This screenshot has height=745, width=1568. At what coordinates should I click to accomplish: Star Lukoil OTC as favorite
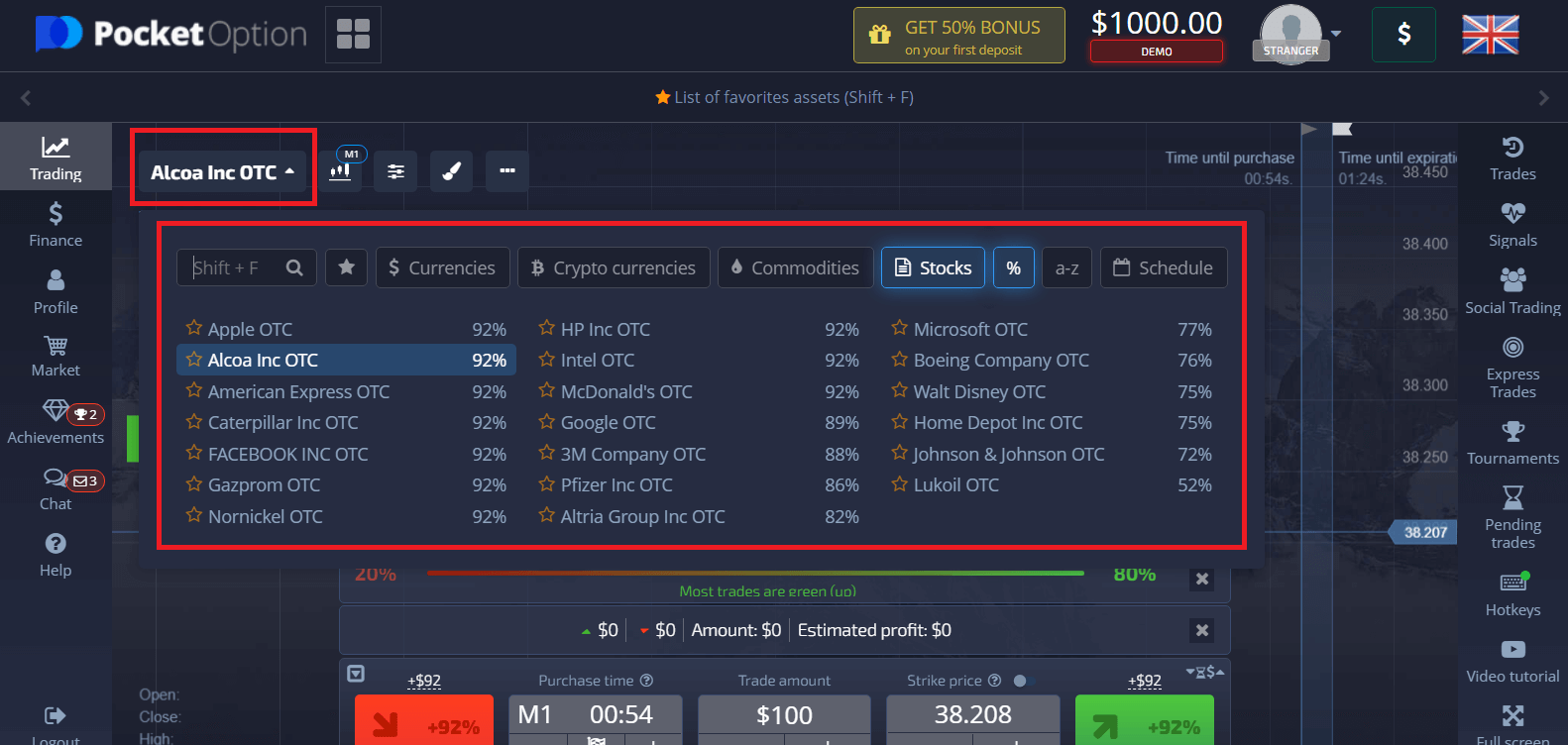click(x=899, y=483)
